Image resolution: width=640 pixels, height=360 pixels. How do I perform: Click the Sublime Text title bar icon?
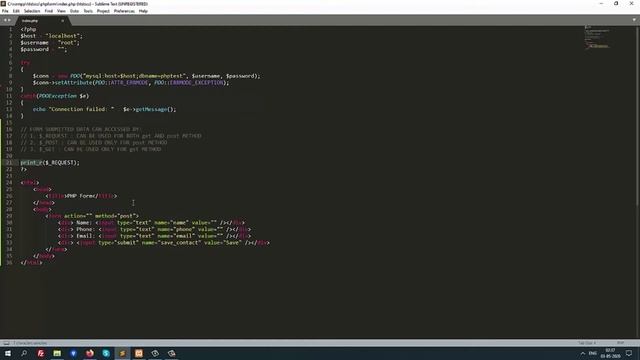3,4
